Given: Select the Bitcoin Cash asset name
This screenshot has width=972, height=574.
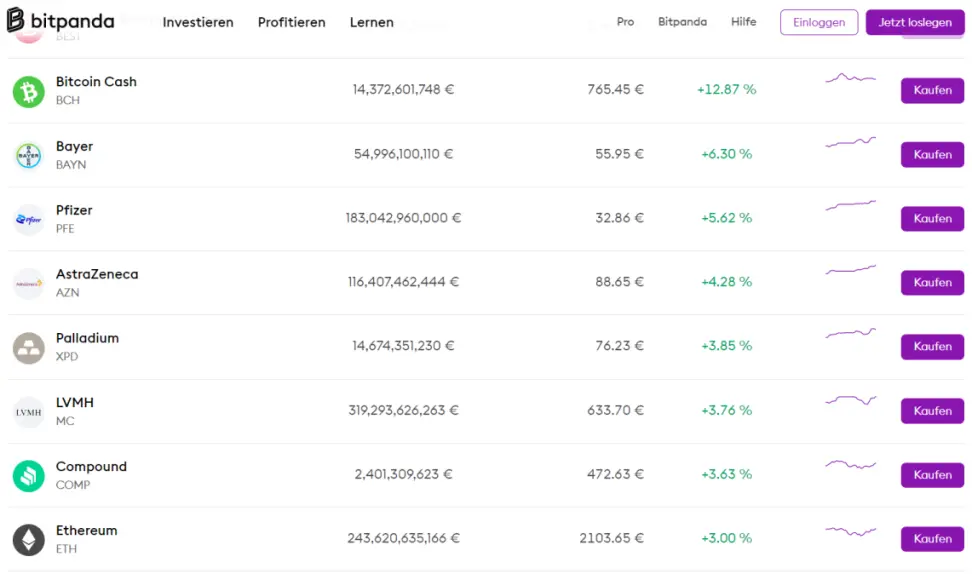Looking at the screenshot, I should pyautogui.click(x=96, y=82).
